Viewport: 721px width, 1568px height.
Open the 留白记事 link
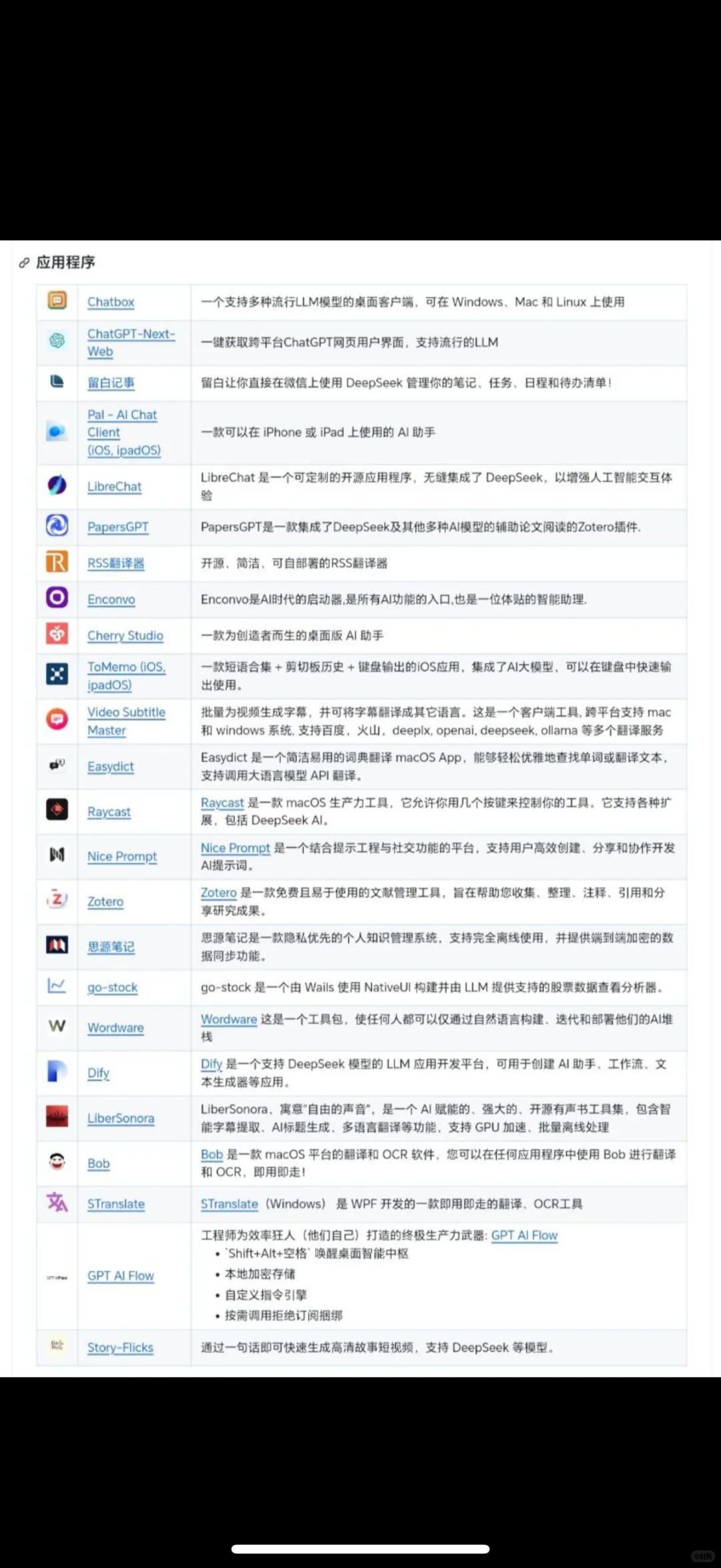pos(111,383)
